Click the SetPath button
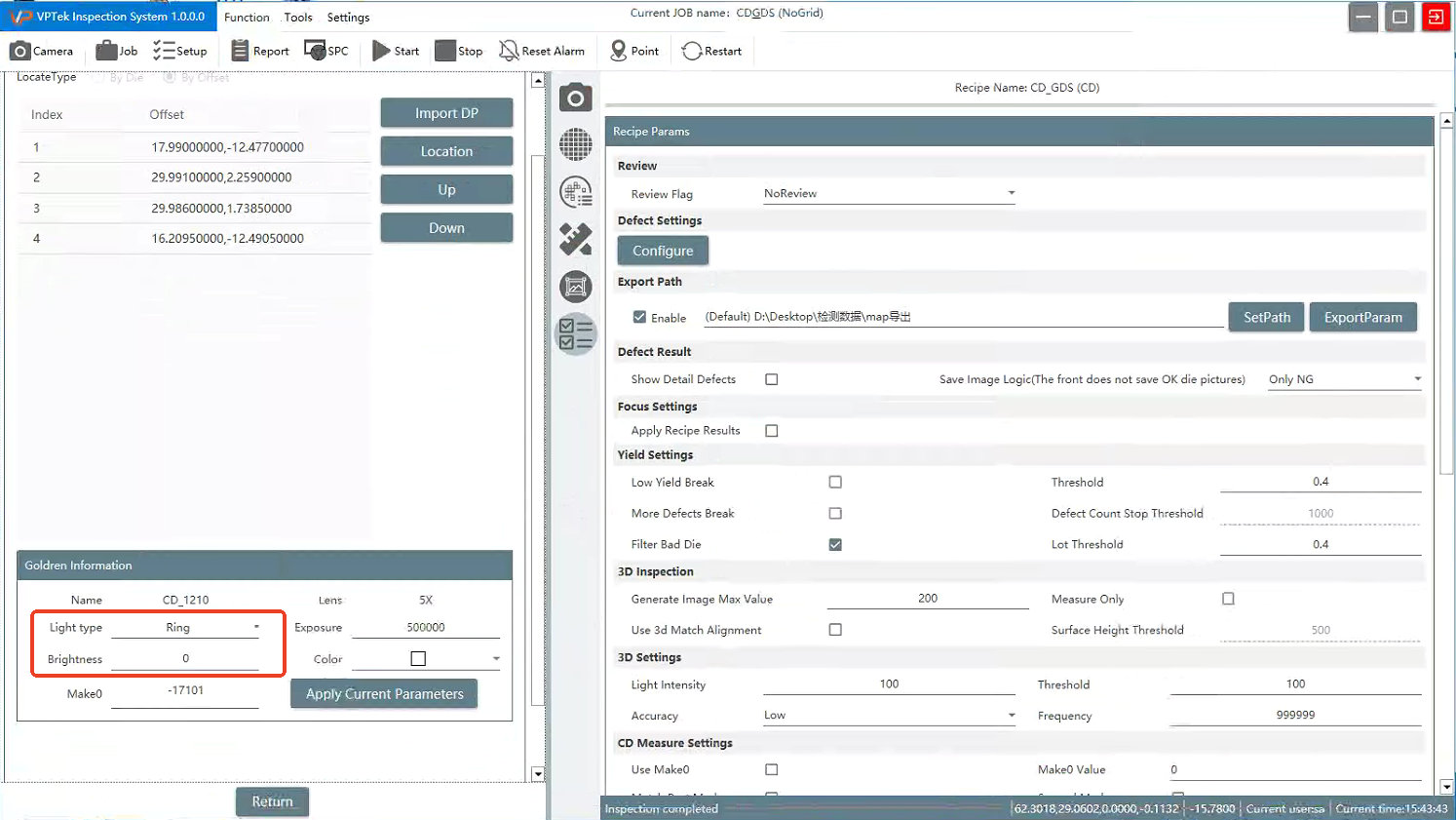The image size is (1456, 820). (x=1266, y=317)
